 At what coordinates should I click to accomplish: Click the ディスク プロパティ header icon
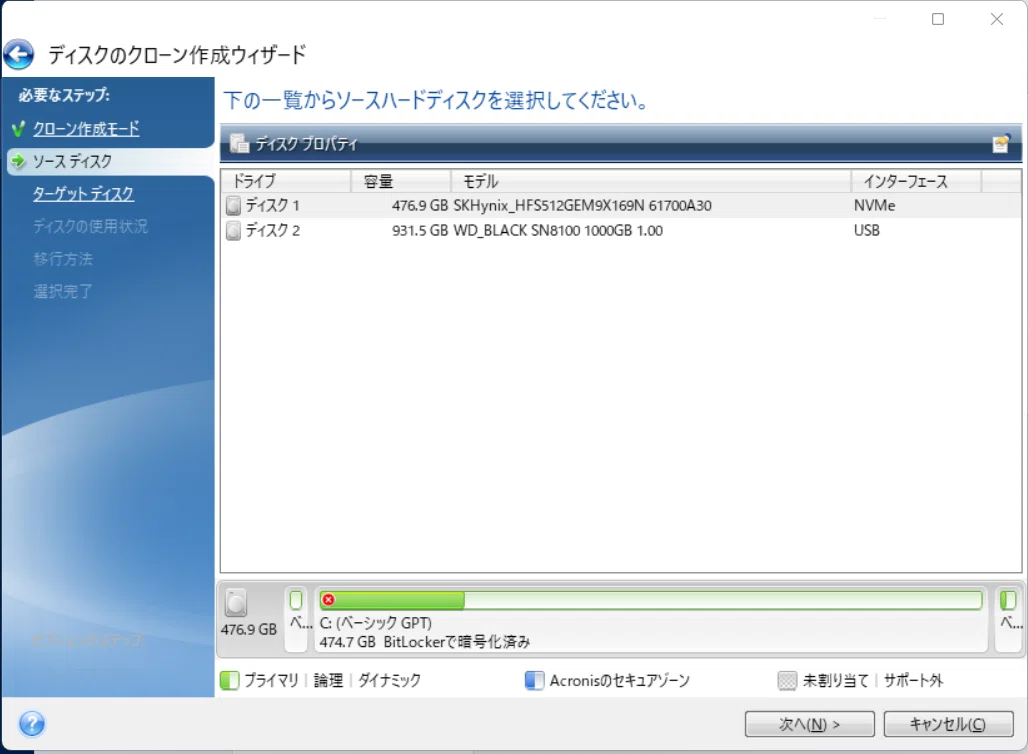240,143
